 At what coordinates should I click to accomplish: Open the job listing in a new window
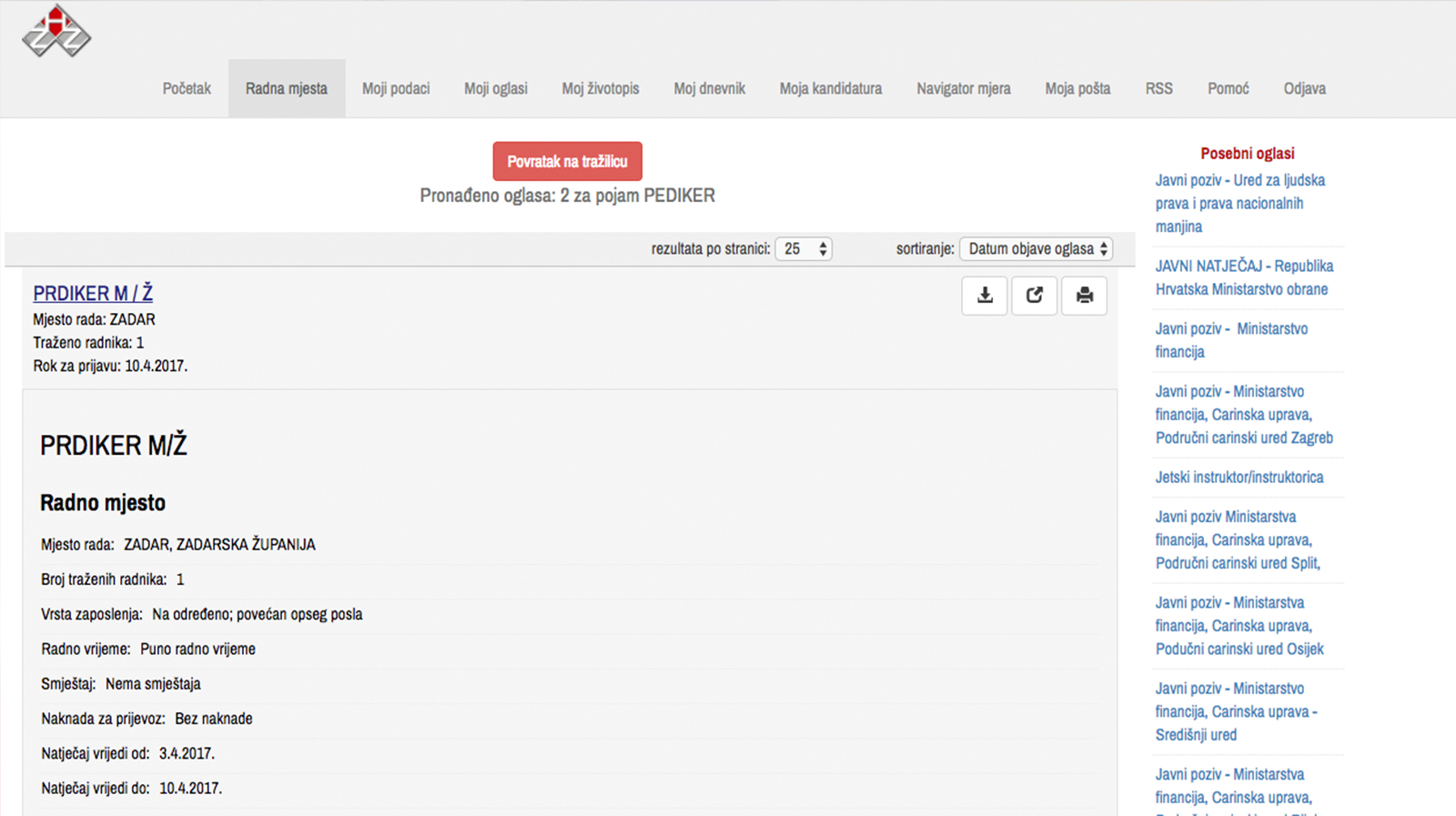[x=1035, y=296]
